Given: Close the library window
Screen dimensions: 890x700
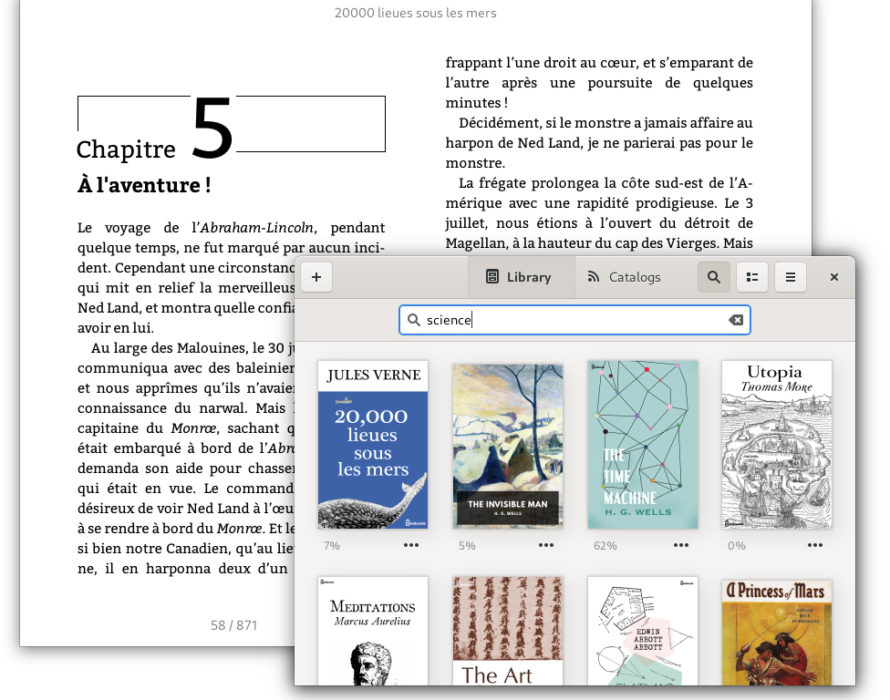Looking at the screenshot, I should [834, 277].
